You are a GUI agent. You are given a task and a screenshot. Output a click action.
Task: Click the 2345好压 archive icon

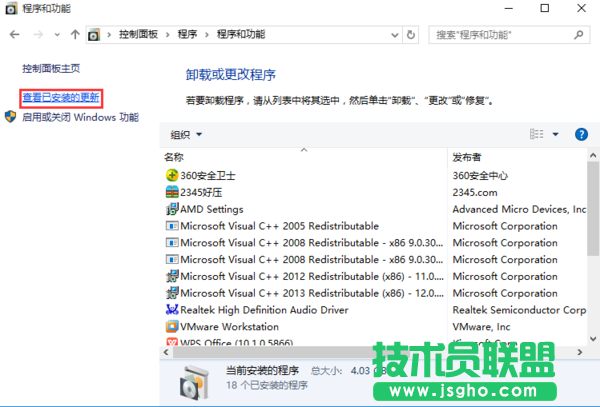pos(172,192)
